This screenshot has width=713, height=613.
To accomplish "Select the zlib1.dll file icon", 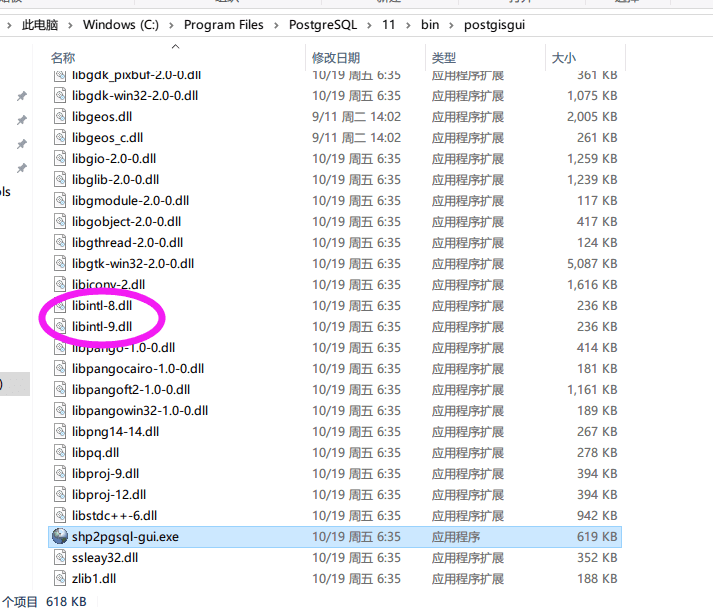I will click(60, 579).
